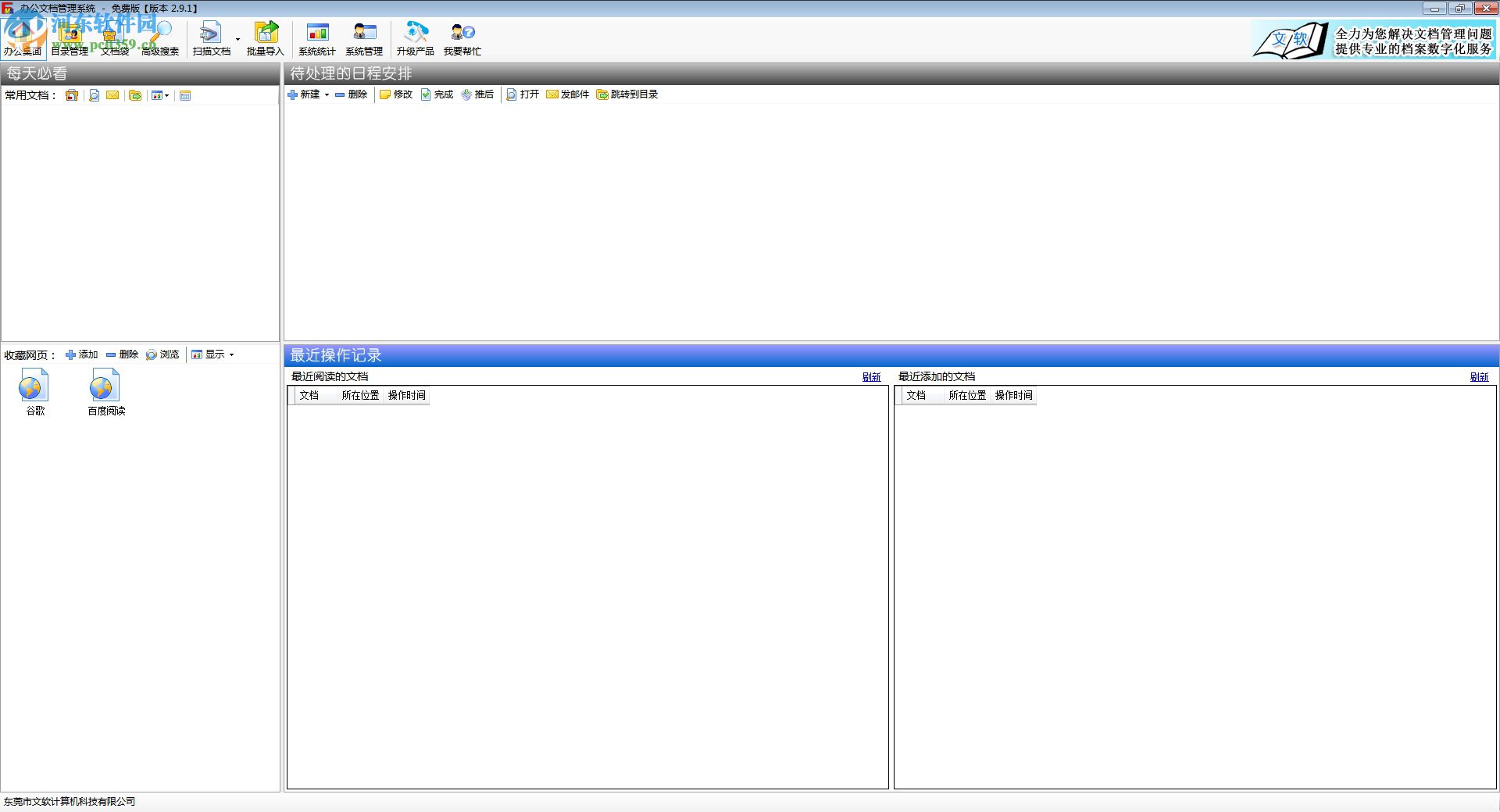The image size is (1500, 812).
Task: Click 跳转到目录 (jump to directory)
Action: [627, 94]
